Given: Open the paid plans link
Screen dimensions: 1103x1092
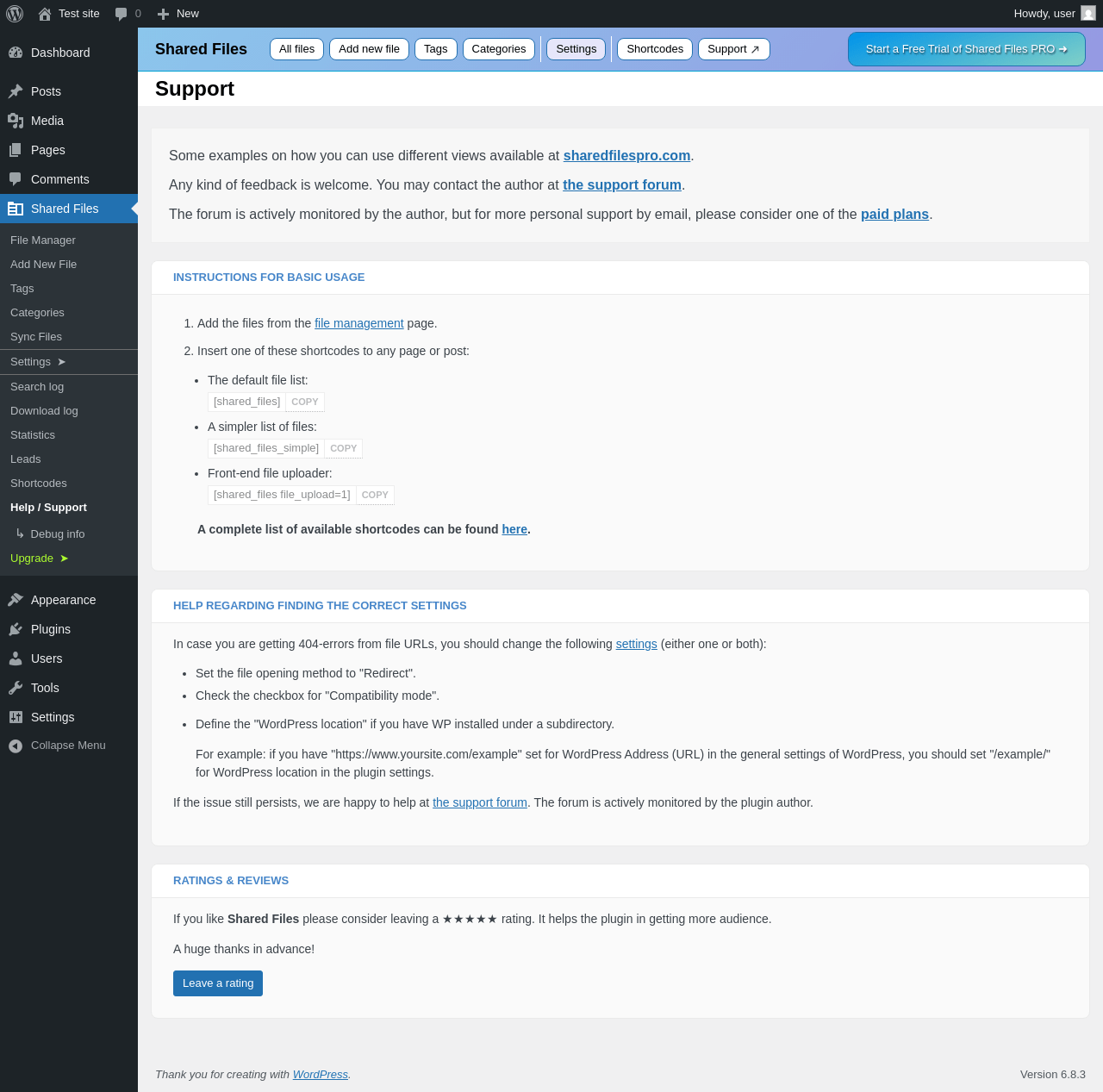Looking at the screenshot, I should click(x=894, y=214).
